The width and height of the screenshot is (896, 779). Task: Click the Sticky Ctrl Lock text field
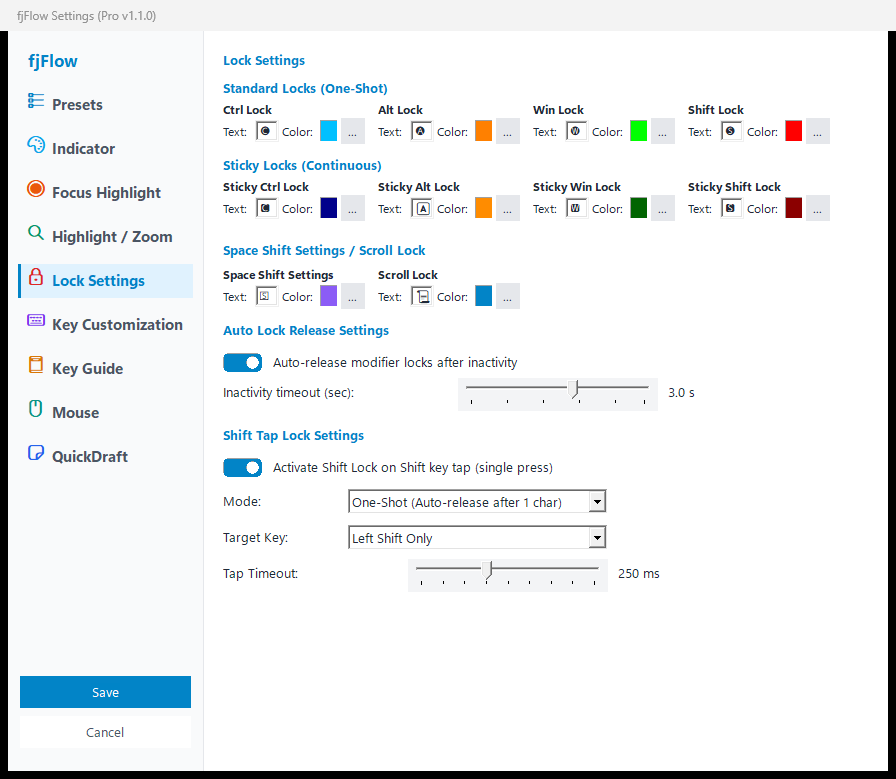click(266, 209)
